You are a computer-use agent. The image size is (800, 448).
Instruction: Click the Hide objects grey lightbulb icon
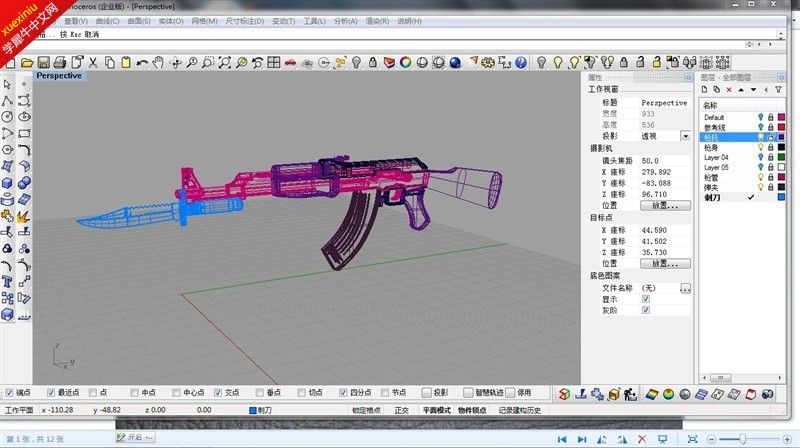click(x=541, y=63)
